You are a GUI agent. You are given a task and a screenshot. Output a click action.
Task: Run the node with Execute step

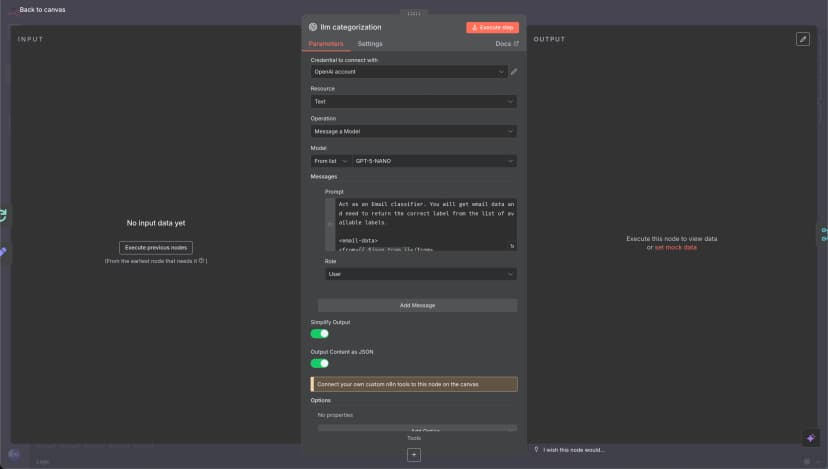point(492,27)
